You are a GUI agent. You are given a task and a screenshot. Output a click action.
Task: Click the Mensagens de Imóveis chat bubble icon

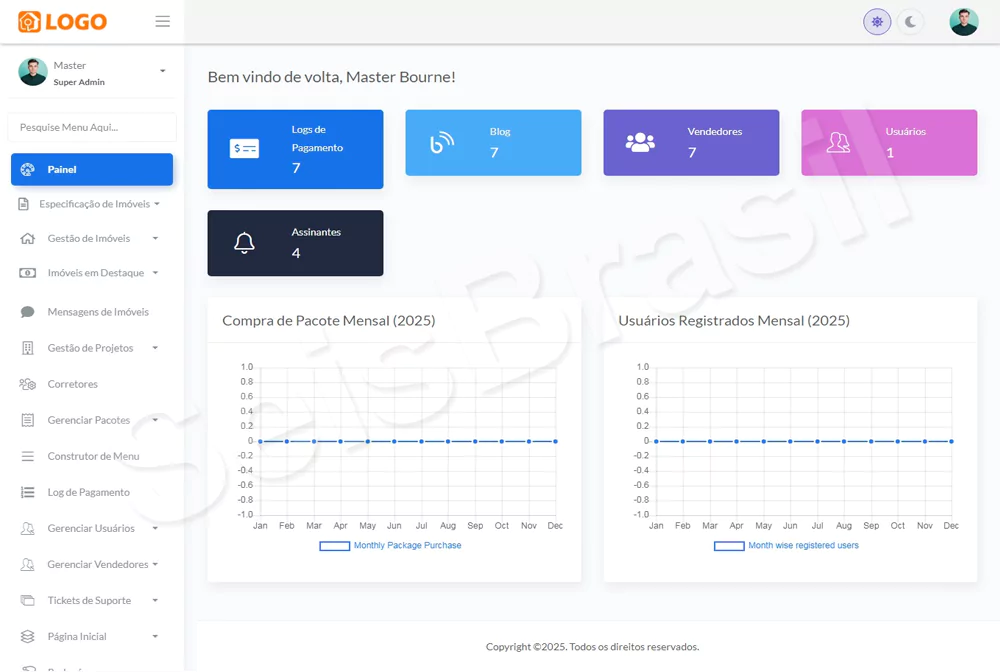click(27, 312)
